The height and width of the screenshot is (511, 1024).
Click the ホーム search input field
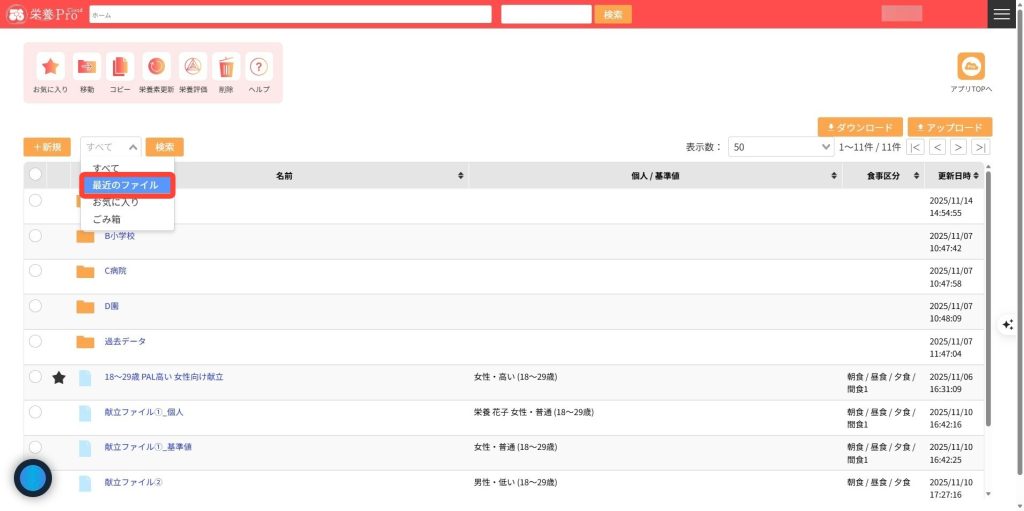[290, 15]
